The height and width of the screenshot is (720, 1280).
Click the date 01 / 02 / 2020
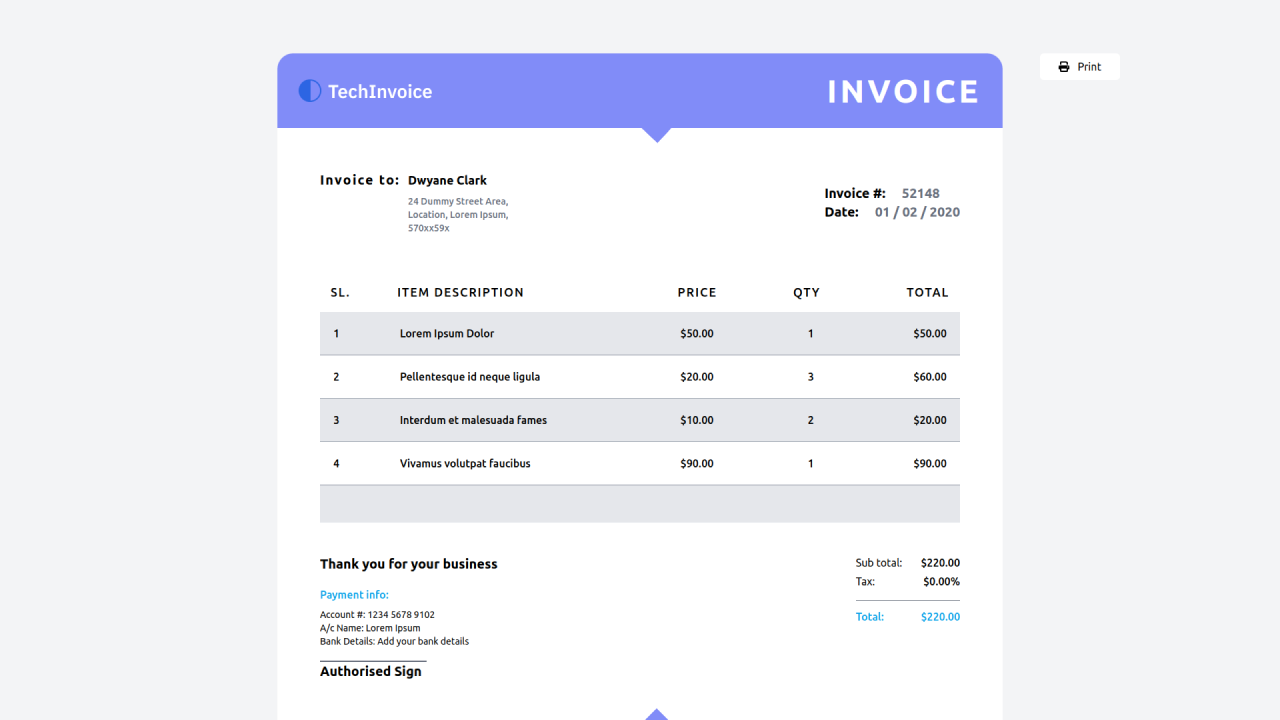point(917,212)
